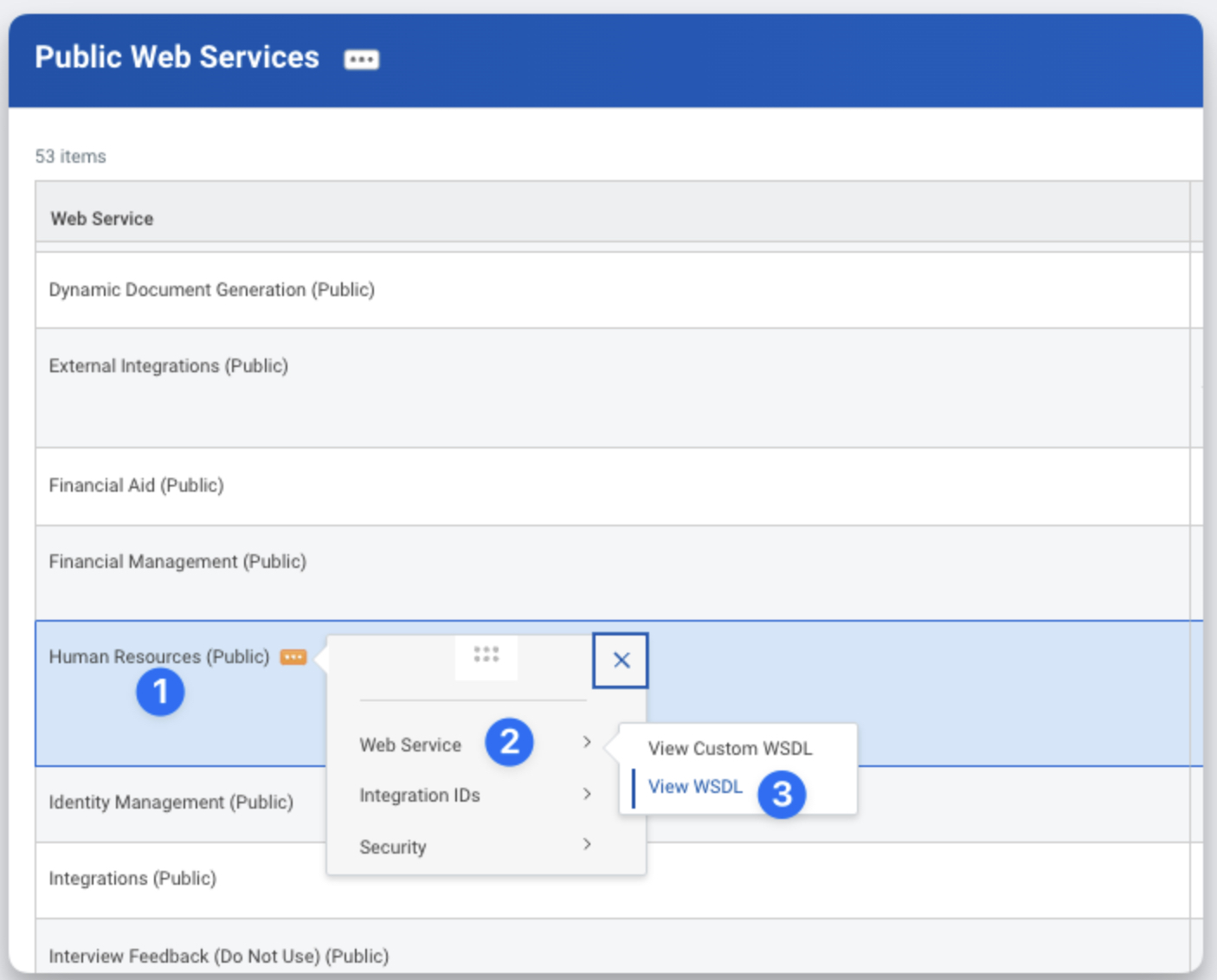1217x980 pixels.
Task: Click the Human Resources (Public) row text
Action: [x=158, y=657]
